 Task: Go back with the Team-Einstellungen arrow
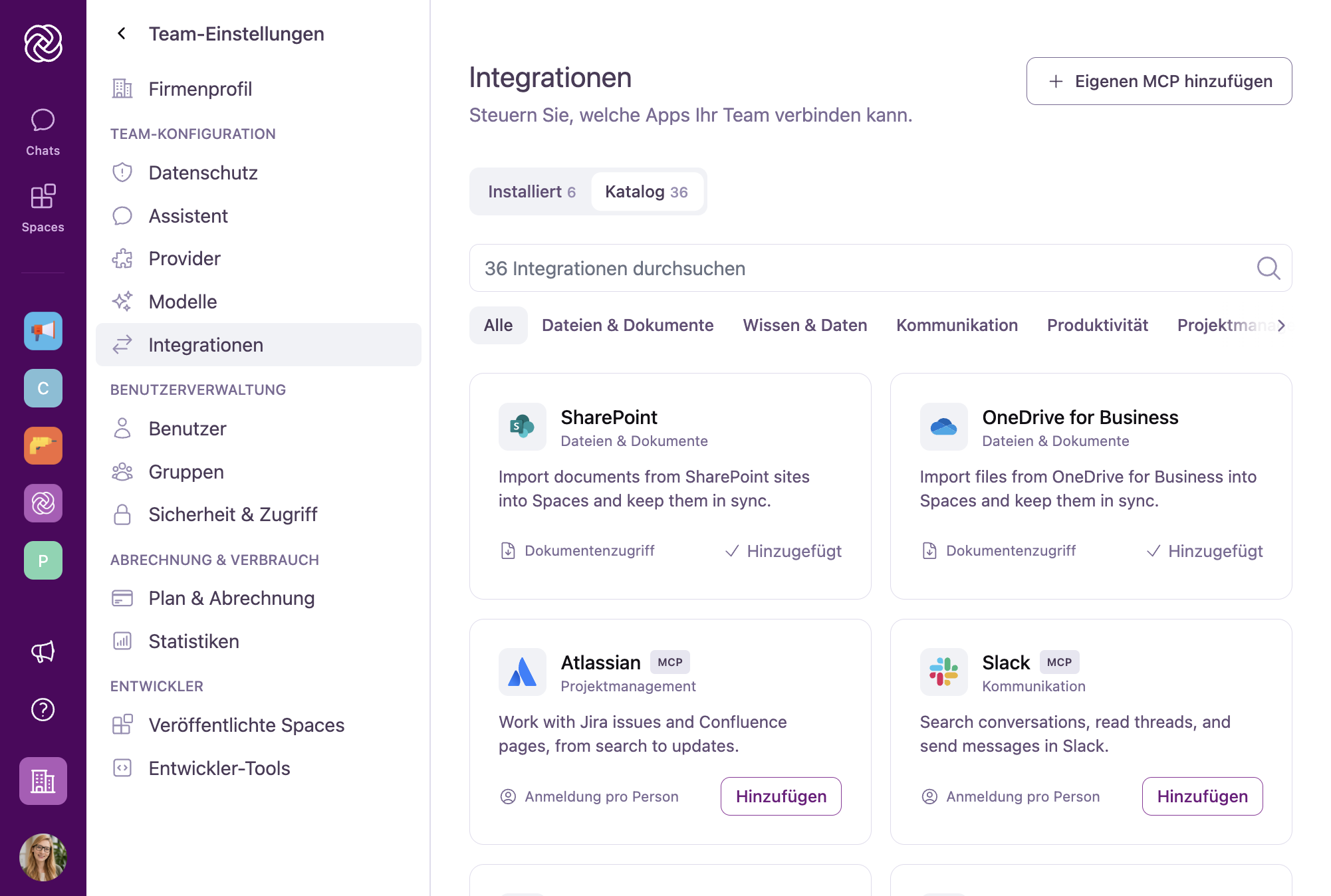click(122, 33)
